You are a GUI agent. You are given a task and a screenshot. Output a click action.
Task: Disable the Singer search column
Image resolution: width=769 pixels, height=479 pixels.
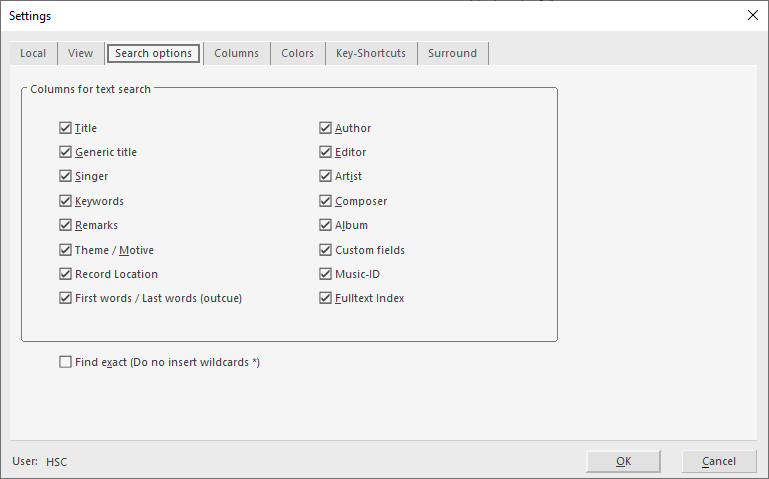coord(66,176)
